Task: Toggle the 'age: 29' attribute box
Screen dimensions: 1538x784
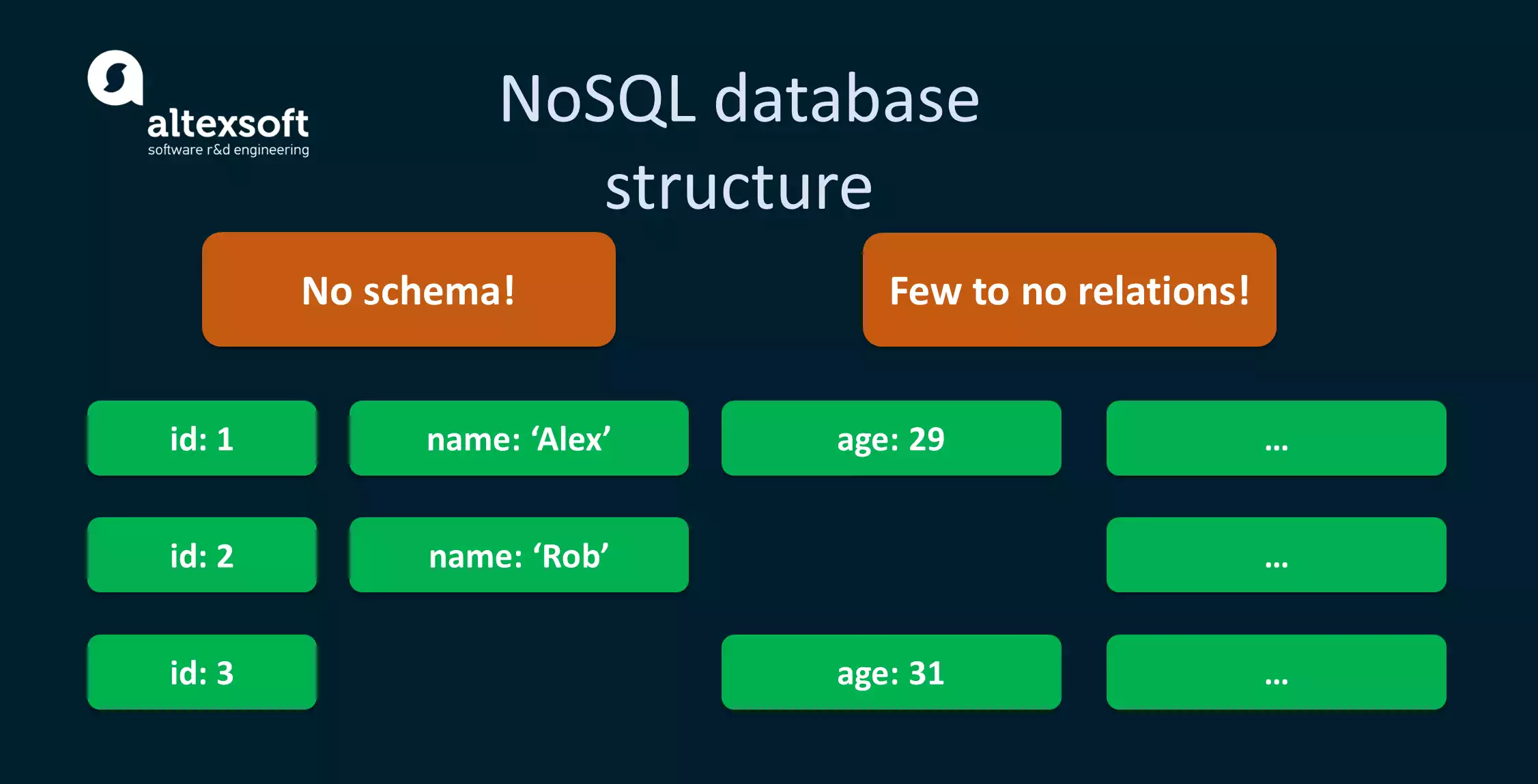Action: 891,438
